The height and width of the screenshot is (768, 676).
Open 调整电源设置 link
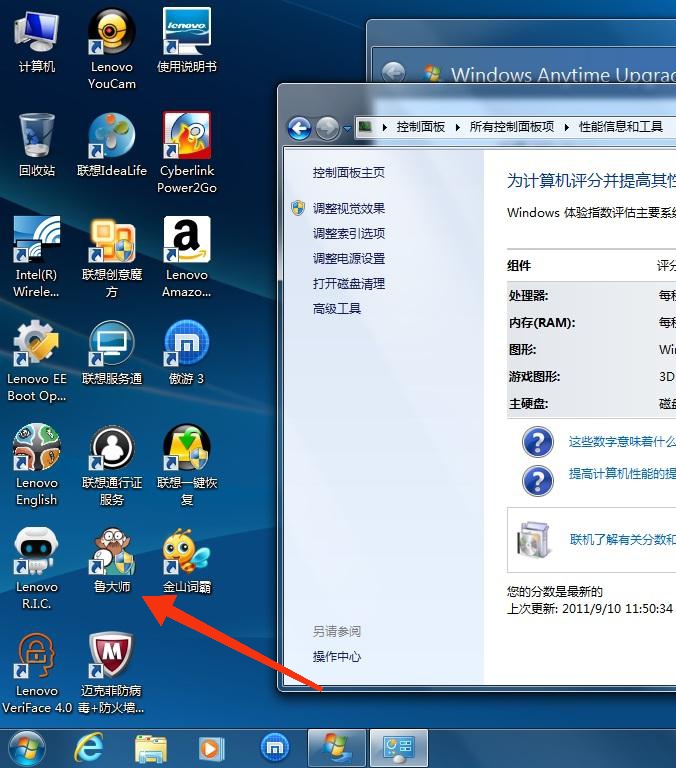[349, 258]
